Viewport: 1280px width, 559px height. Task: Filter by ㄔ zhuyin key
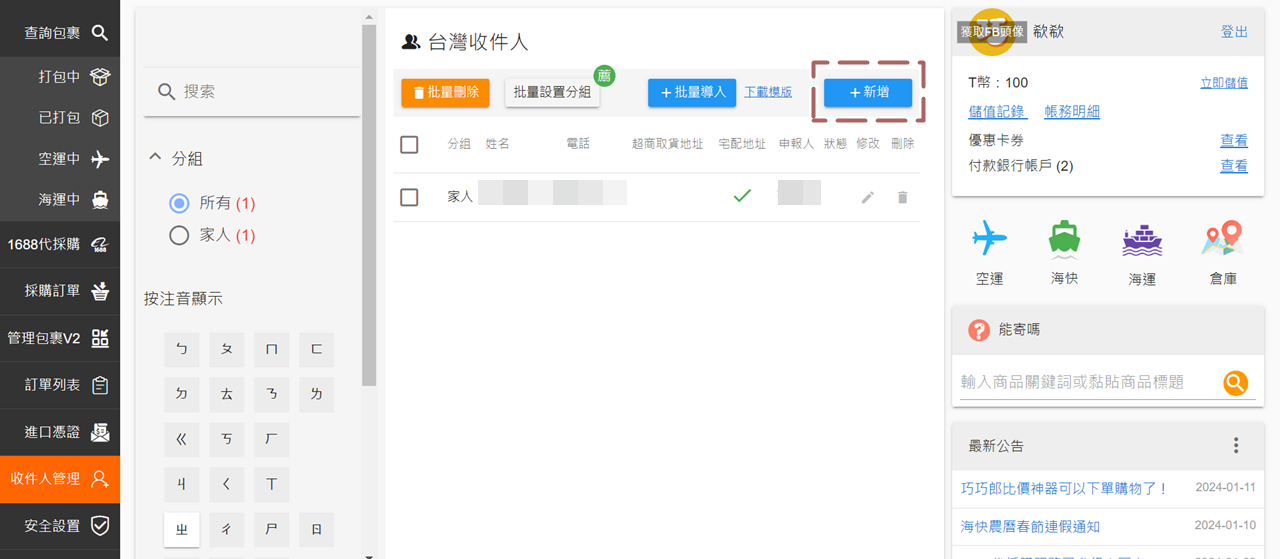pos(227,530)
